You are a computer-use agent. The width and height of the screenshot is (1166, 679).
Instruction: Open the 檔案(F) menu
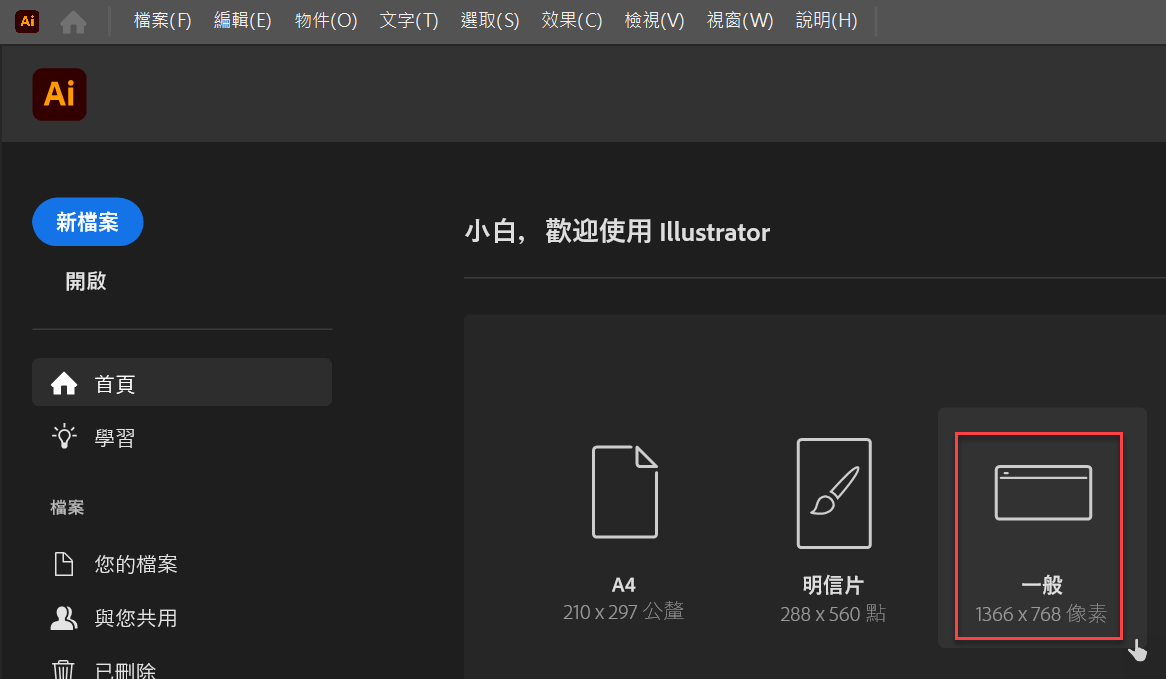(x=162, y=21)
